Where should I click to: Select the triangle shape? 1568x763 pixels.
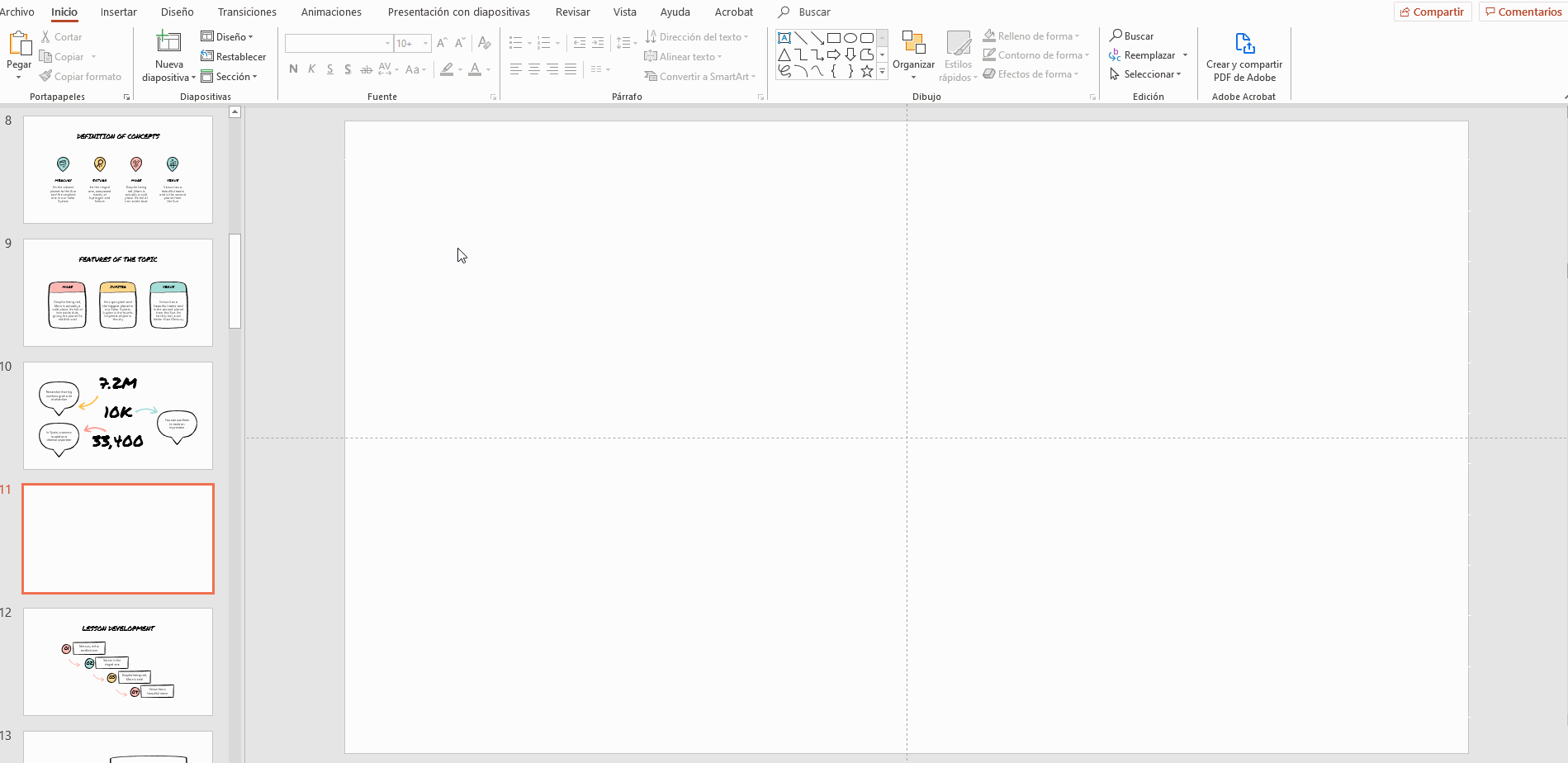(784, 54)
